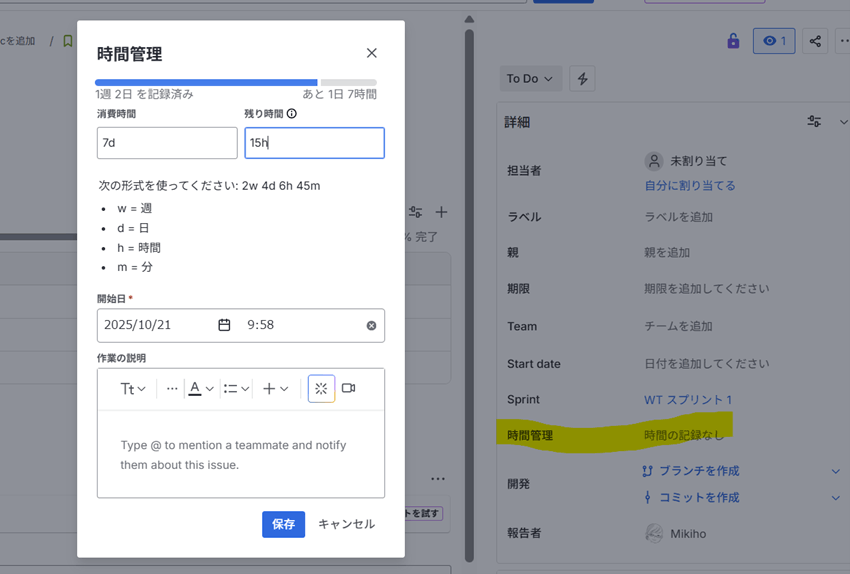Expand the chevron beside コミットを作成

(x=836, y=498)
